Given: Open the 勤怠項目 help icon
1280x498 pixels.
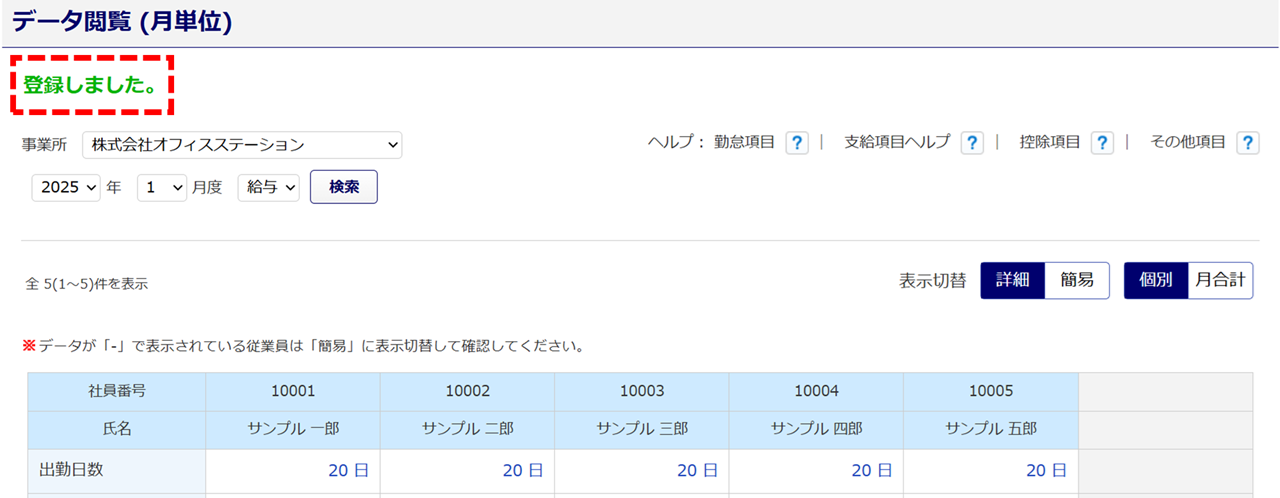Looking at the screenshot, I should click(x=796, y=143).
